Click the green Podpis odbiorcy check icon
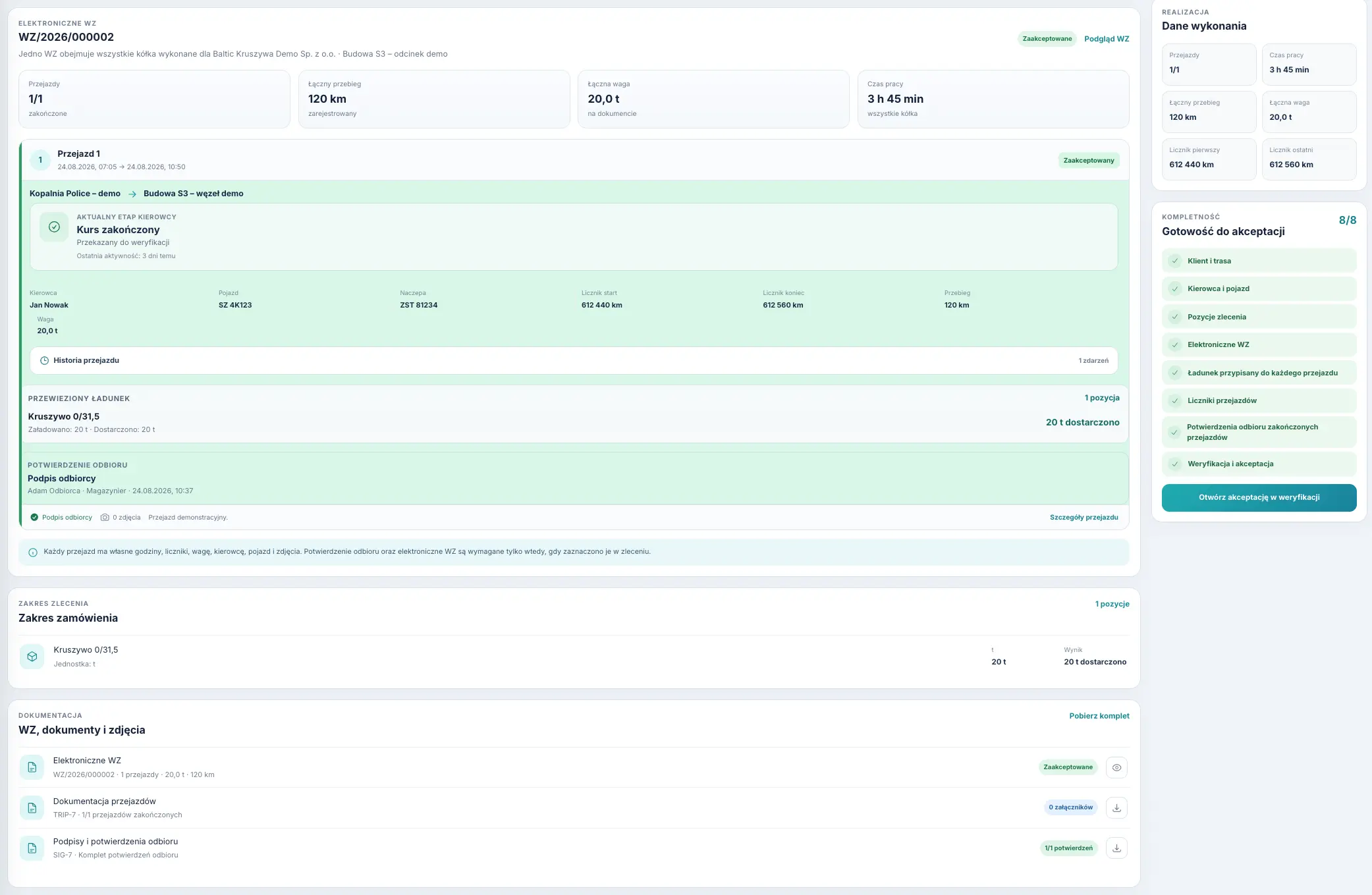This screenshot has width=1372, height=895. click(34, 518)
